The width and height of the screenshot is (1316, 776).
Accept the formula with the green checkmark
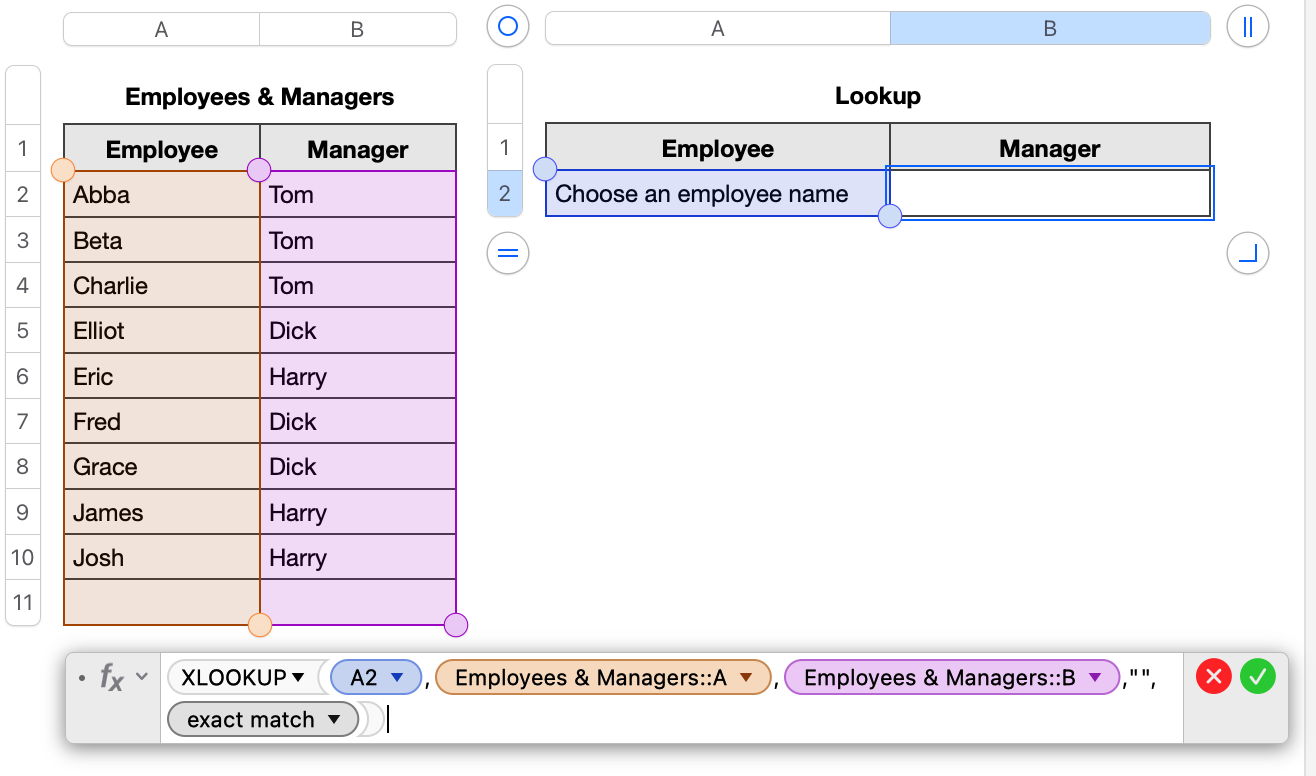(x=1257, y=677)
